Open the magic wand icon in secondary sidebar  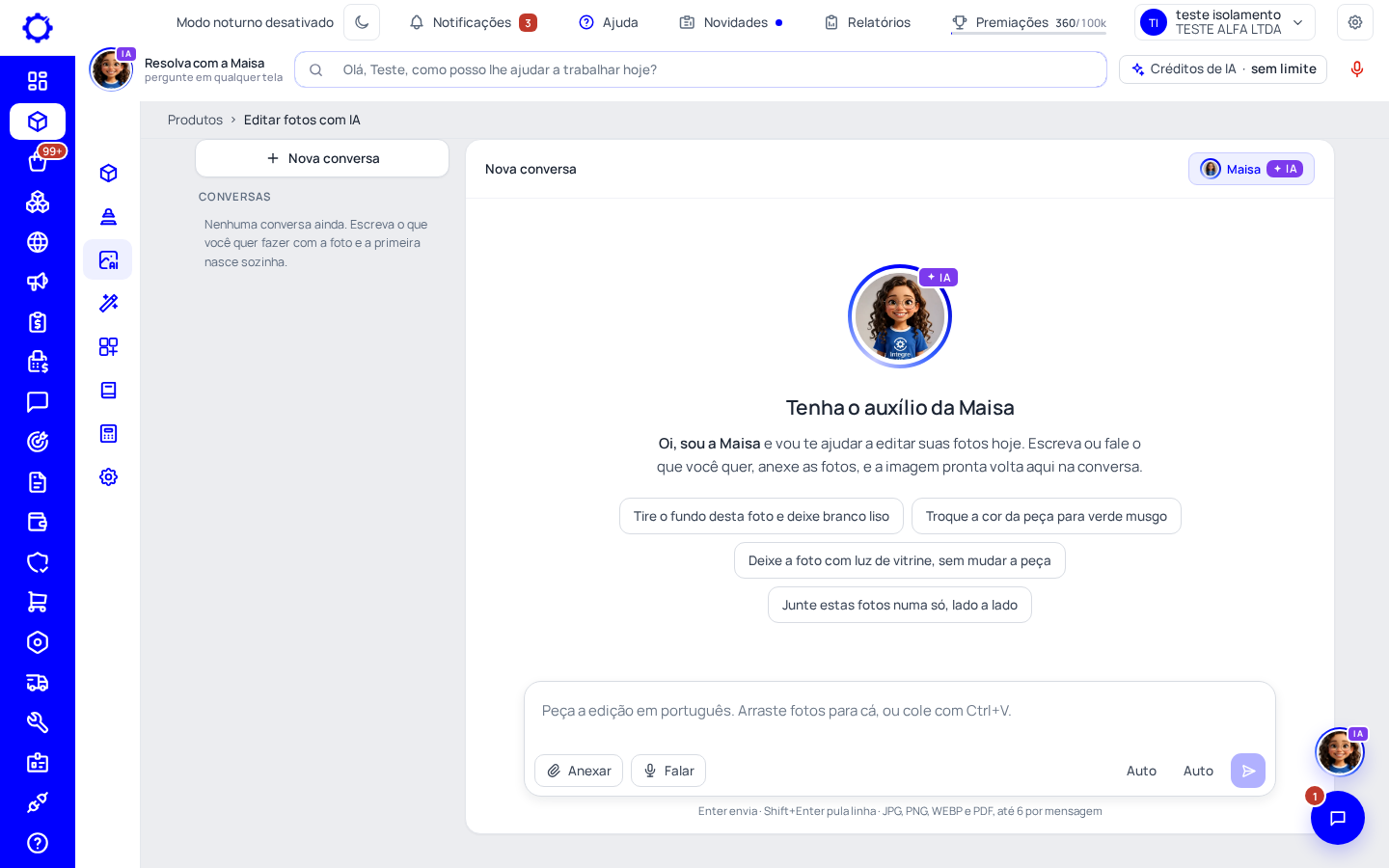(108, 303)
